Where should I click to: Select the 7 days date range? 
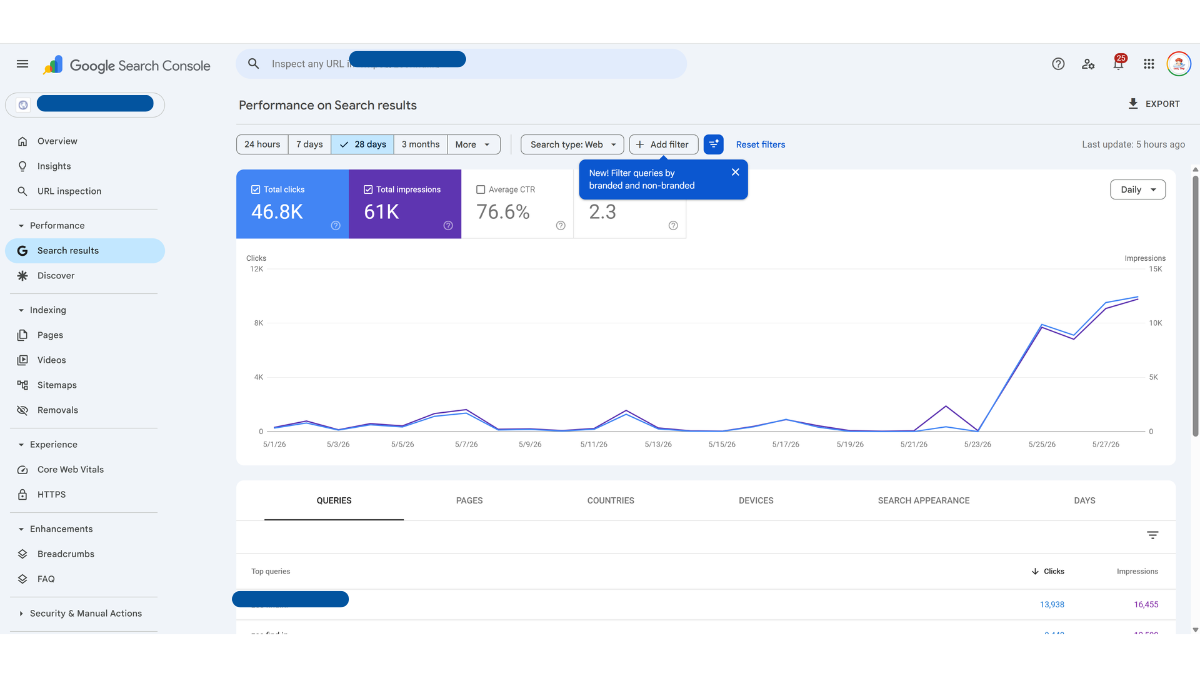(x=310, y=145)
